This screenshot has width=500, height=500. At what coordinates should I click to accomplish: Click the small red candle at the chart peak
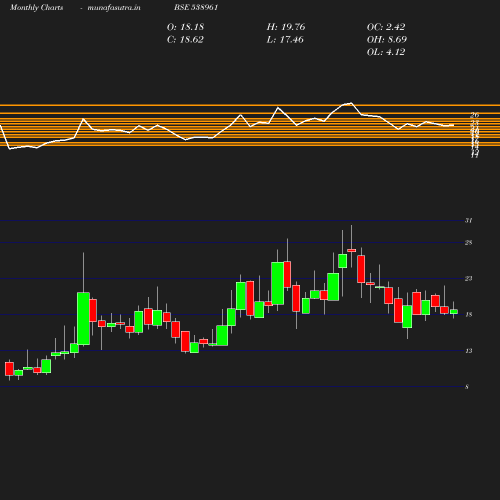351,250
